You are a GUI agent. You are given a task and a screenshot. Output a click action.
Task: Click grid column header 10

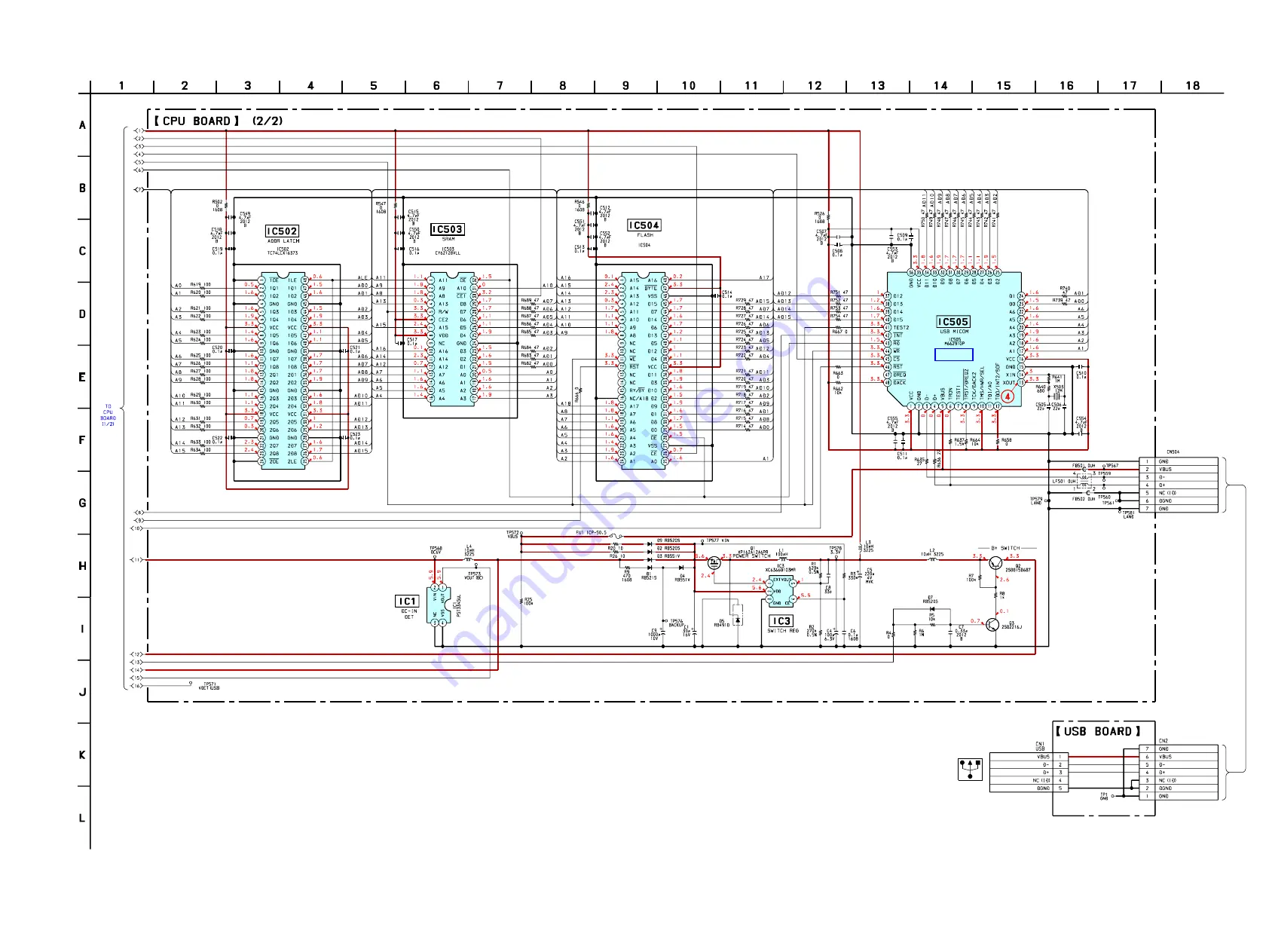pos(689,85)
